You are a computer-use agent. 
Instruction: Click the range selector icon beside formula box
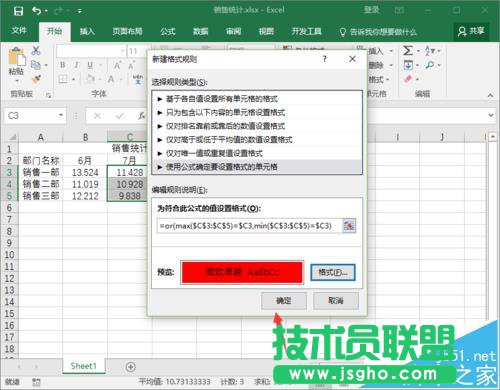pos(349,226)
